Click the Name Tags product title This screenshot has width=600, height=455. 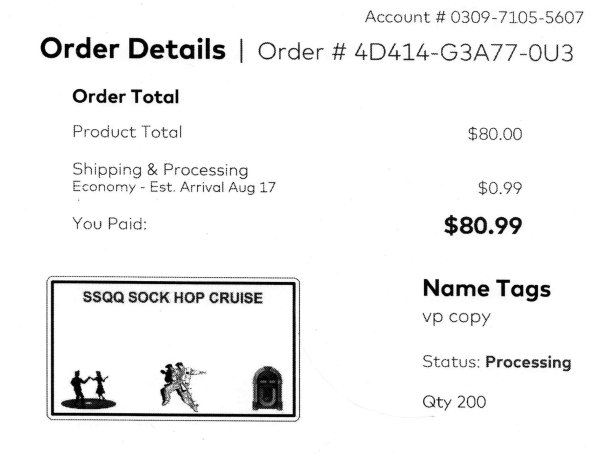pos(487,289)
